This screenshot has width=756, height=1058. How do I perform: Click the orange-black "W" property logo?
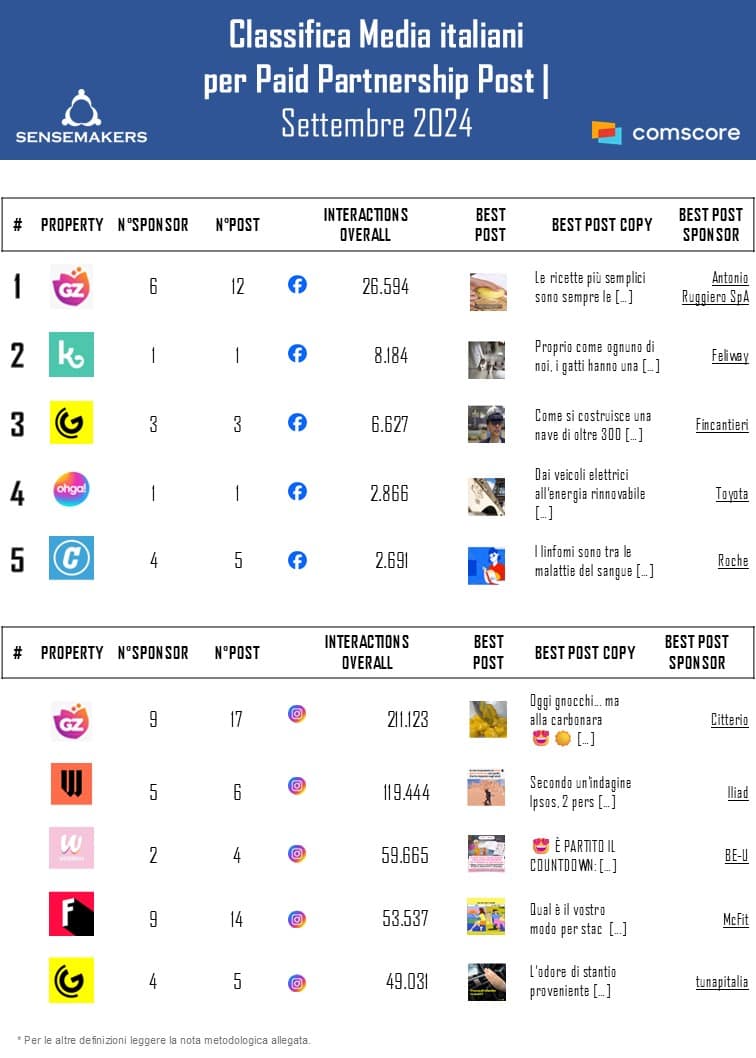(x=71, y=784)
